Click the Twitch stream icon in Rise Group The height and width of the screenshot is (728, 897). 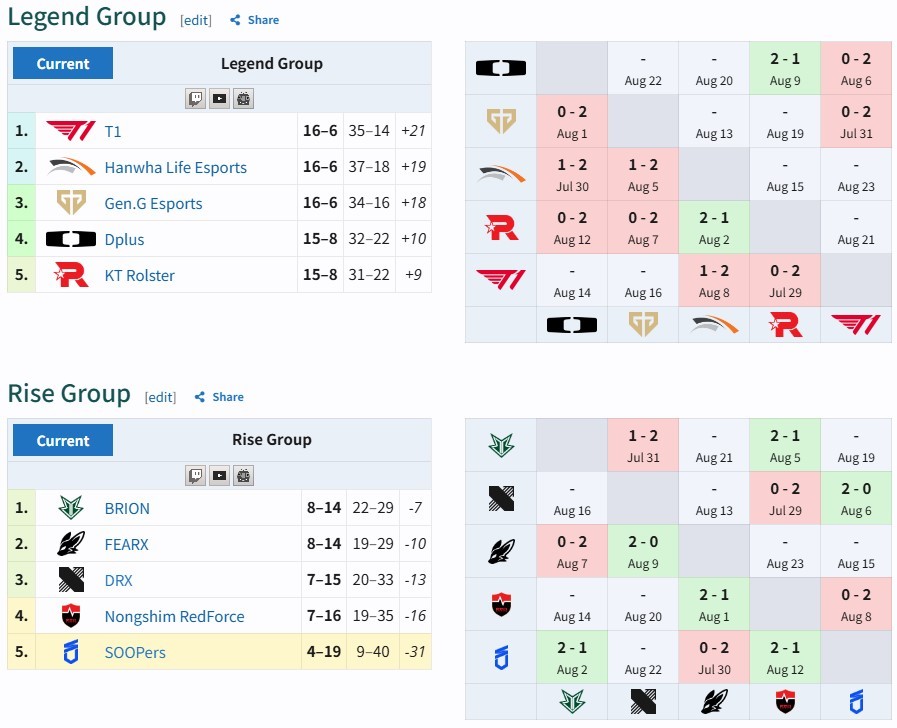coord(196,476)
